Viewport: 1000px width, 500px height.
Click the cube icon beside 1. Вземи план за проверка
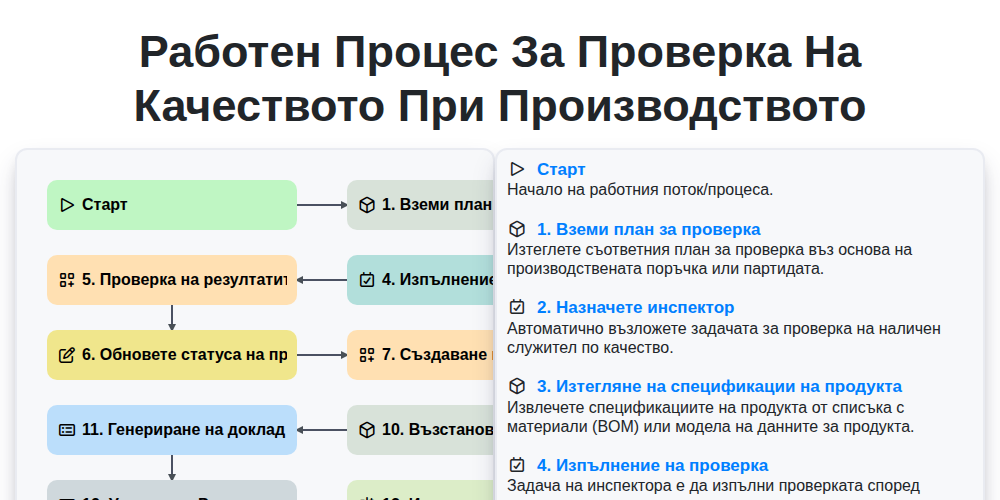(x=517, y=229)
